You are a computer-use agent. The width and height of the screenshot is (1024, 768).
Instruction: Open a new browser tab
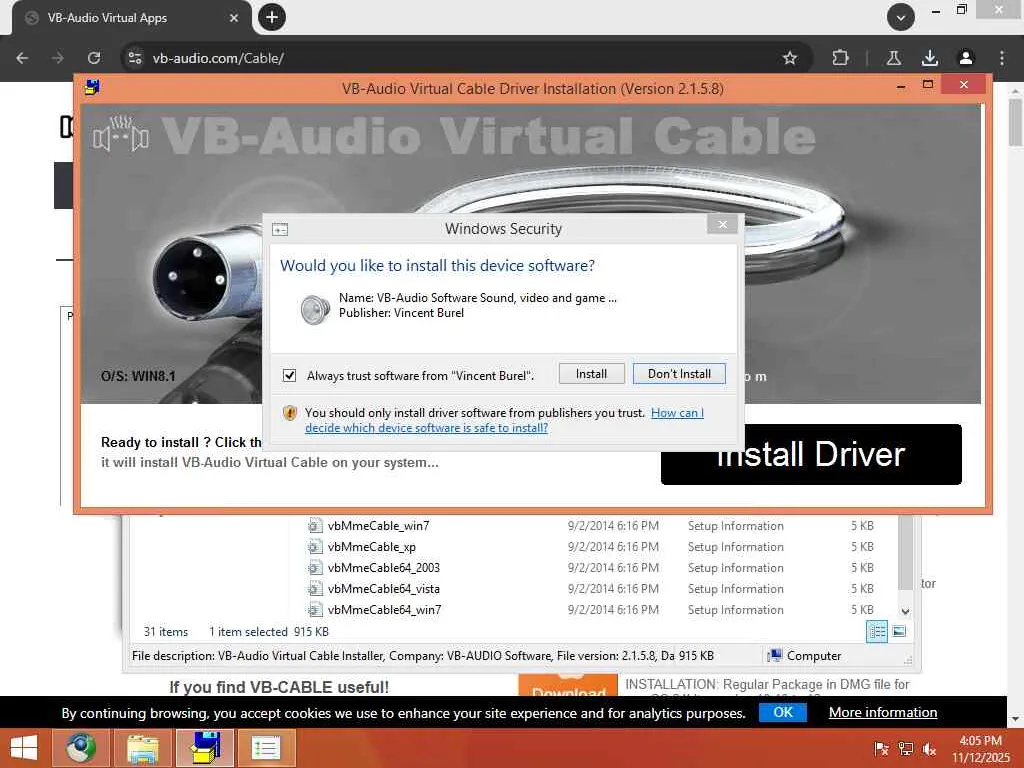point(272,17)
